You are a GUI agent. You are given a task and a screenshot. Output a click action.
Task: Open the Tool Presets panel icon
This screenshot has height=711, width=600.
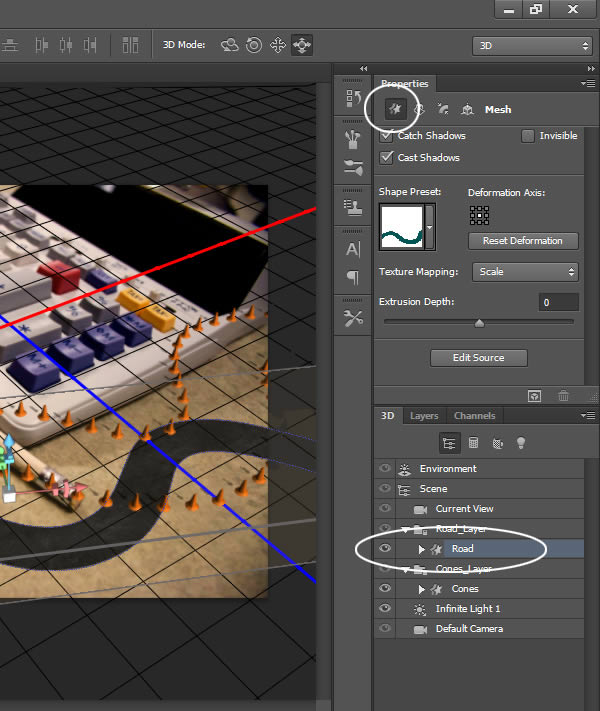pos(353,318)
